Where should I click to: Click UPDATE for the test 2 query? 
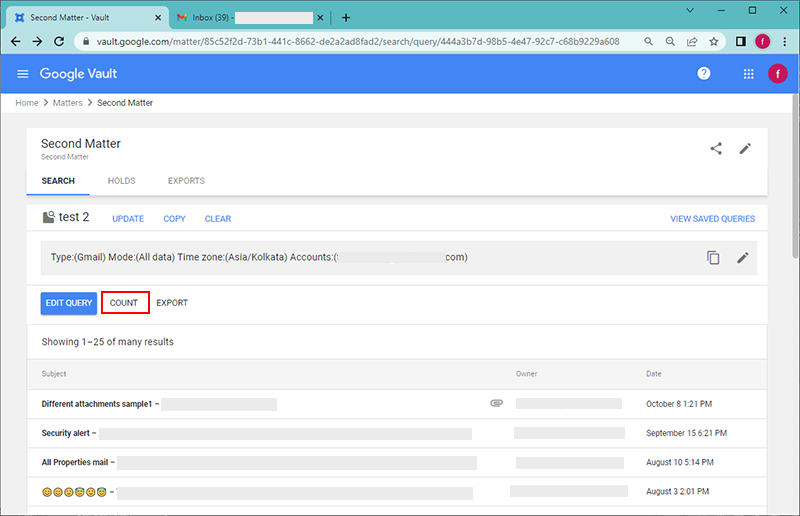click(x=128, y=218)
